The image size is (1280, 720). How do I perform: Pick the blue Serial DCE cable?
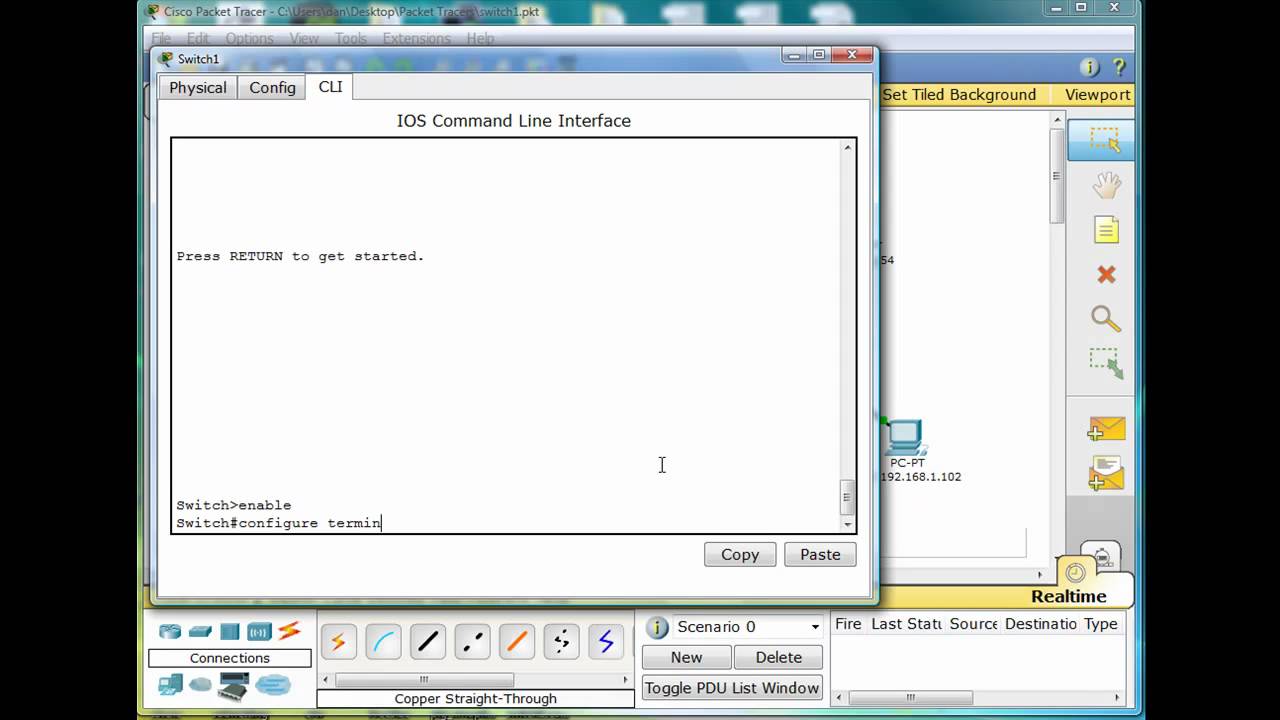coord(606,642)
